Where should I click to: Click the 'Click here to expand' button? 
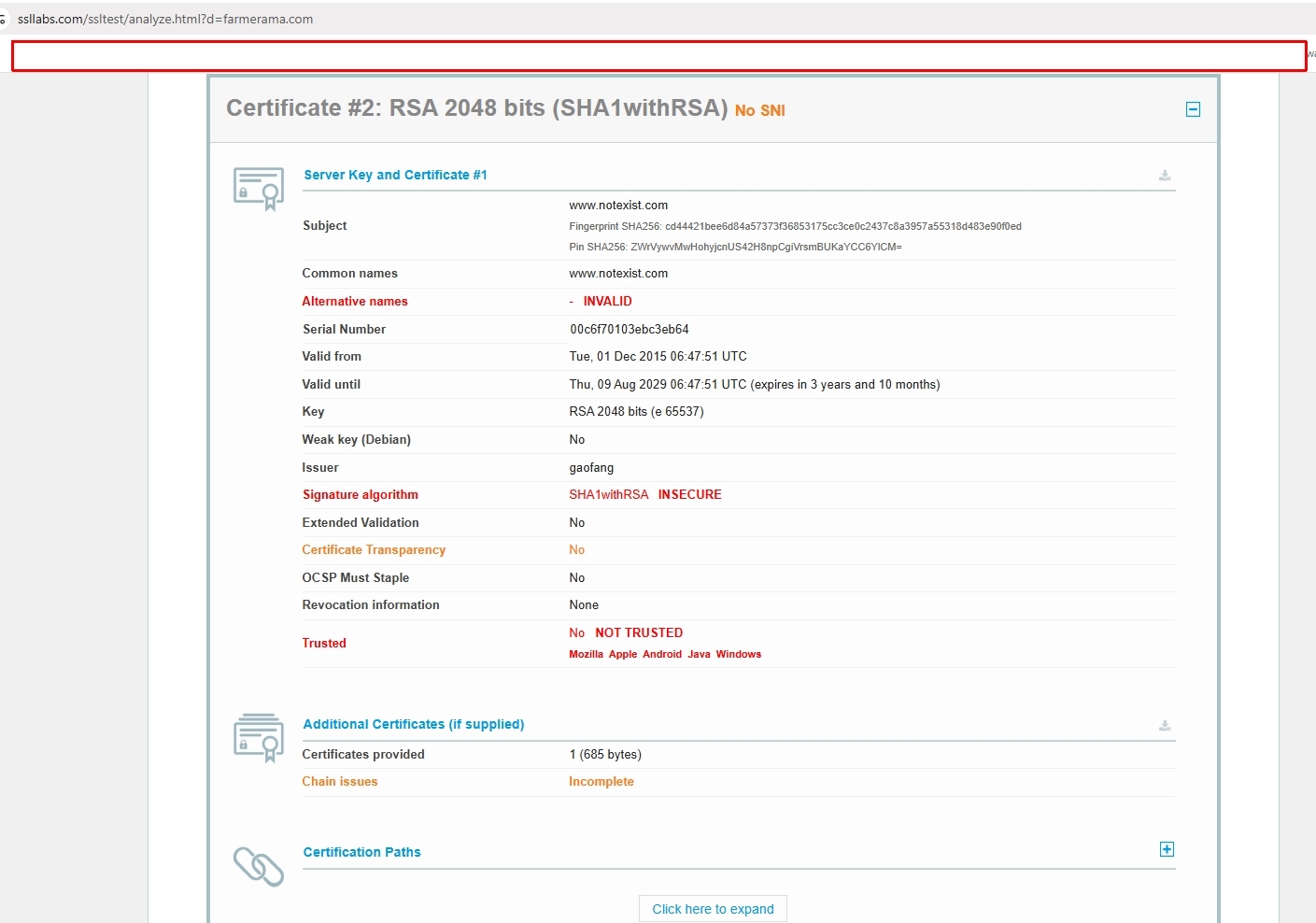pyautogui.click(x=713, y=909)
